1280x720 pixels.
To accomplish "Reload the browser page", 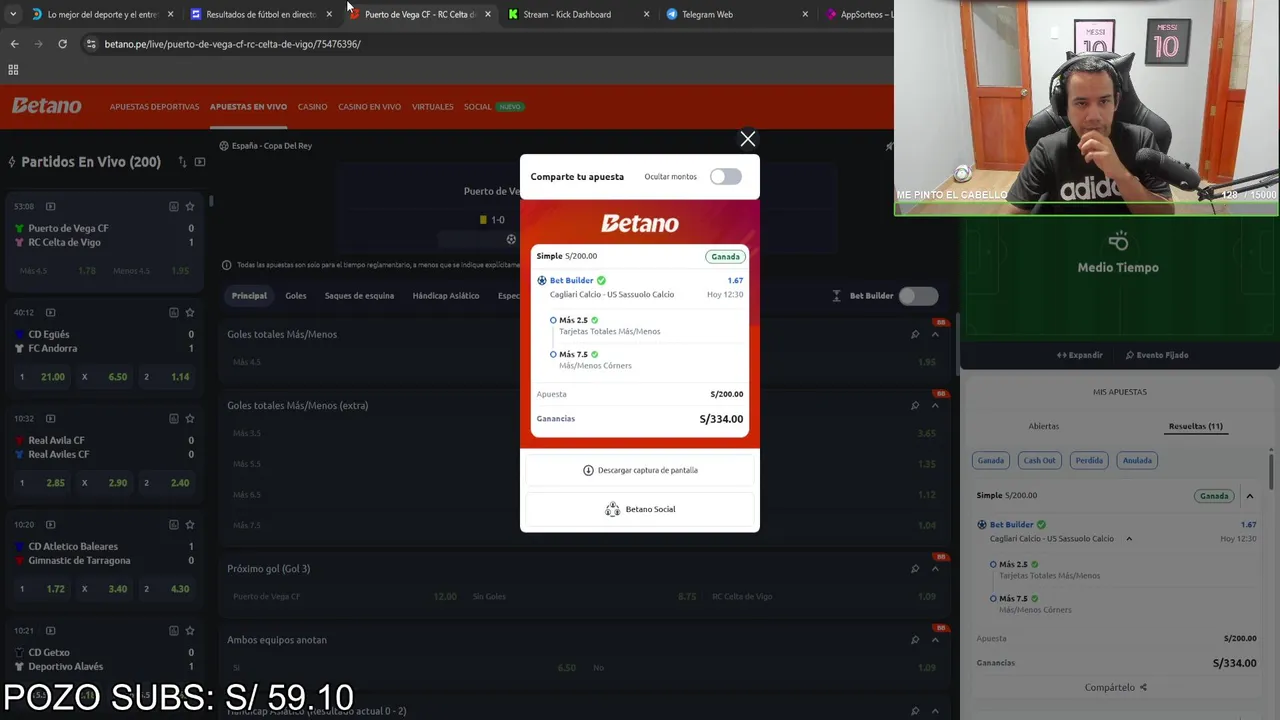I will tap(62, 44).
